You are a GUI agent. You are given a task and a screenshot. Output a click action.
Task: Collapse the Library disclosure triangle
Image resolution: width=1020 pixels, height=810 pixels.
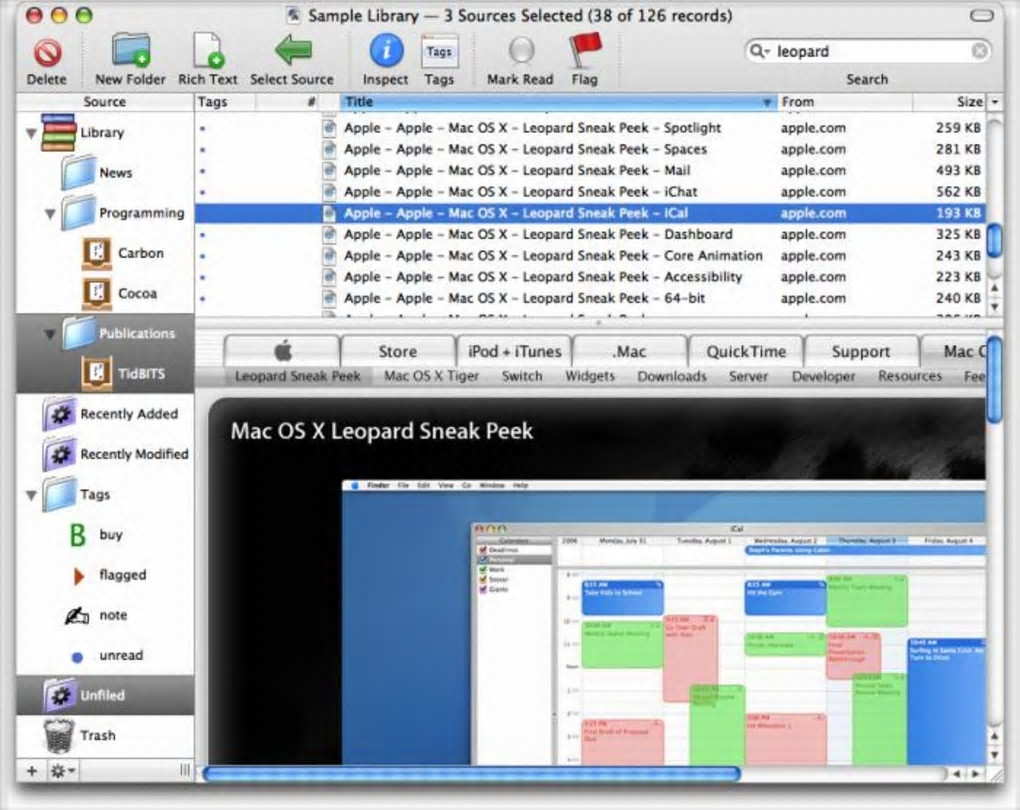(31, 133)
